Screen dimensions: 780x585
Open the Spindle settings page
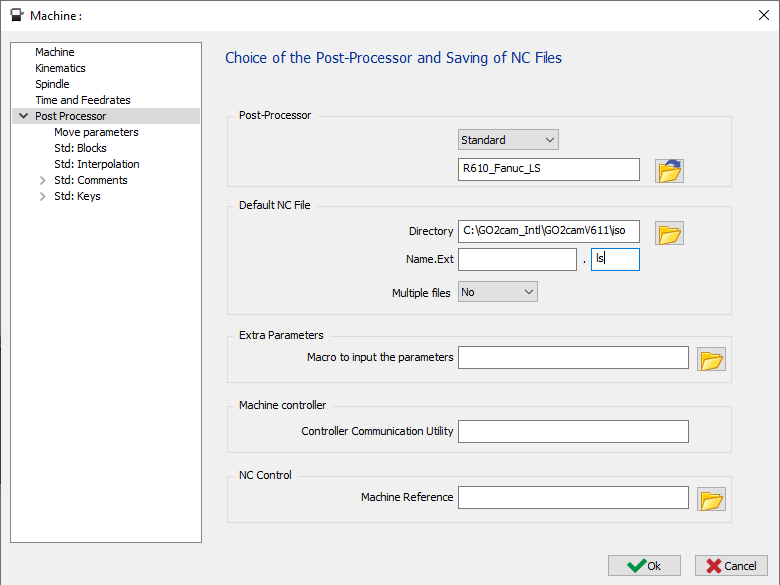52,84
